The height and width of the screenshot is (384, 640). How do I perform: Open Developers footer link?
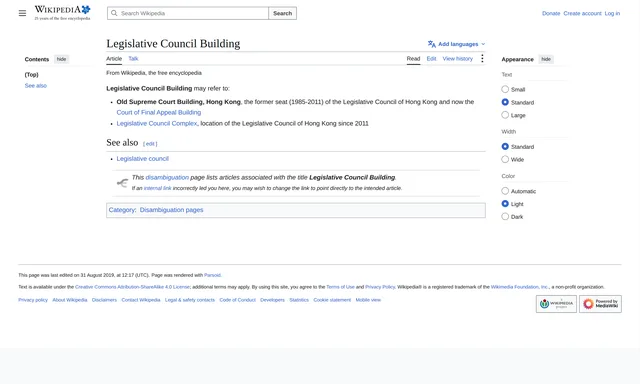click(272, 300)
